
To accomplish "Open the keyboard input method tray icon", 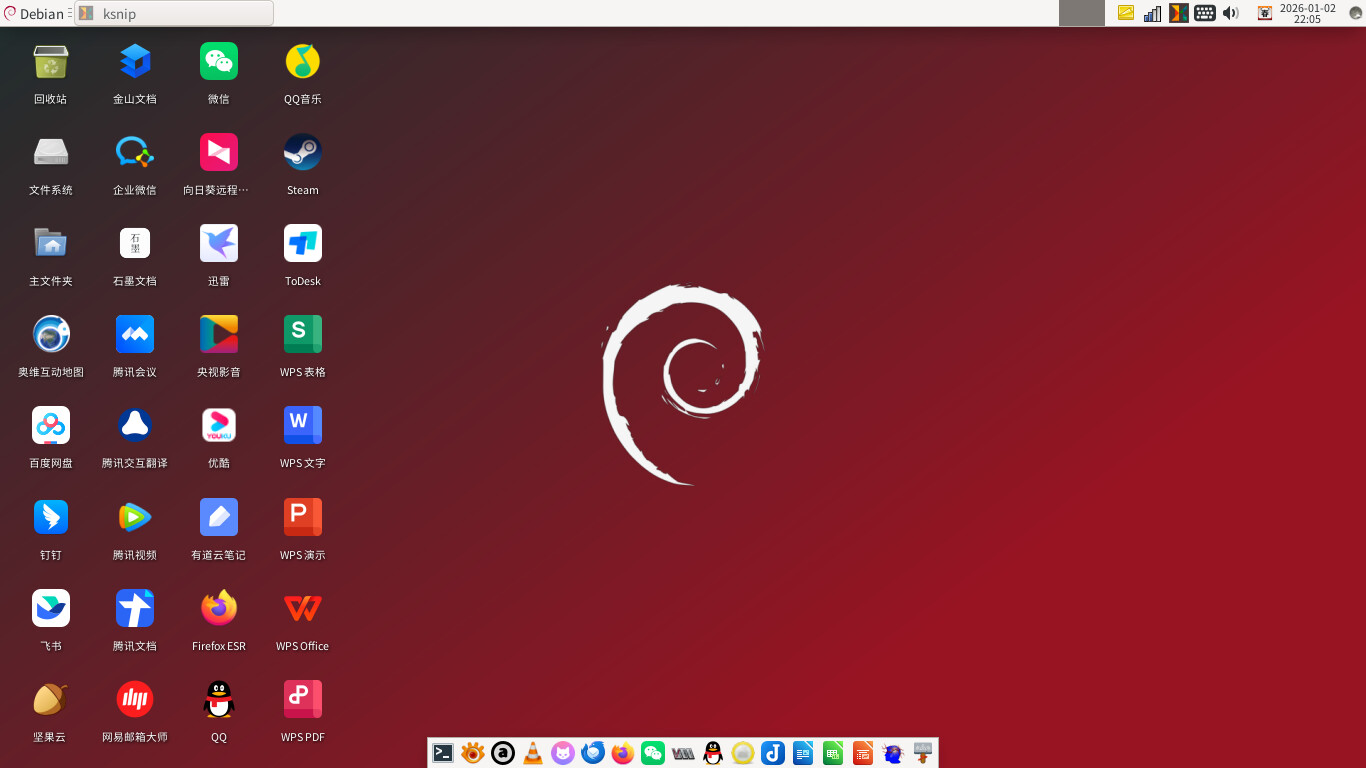I will (1205, 13).
